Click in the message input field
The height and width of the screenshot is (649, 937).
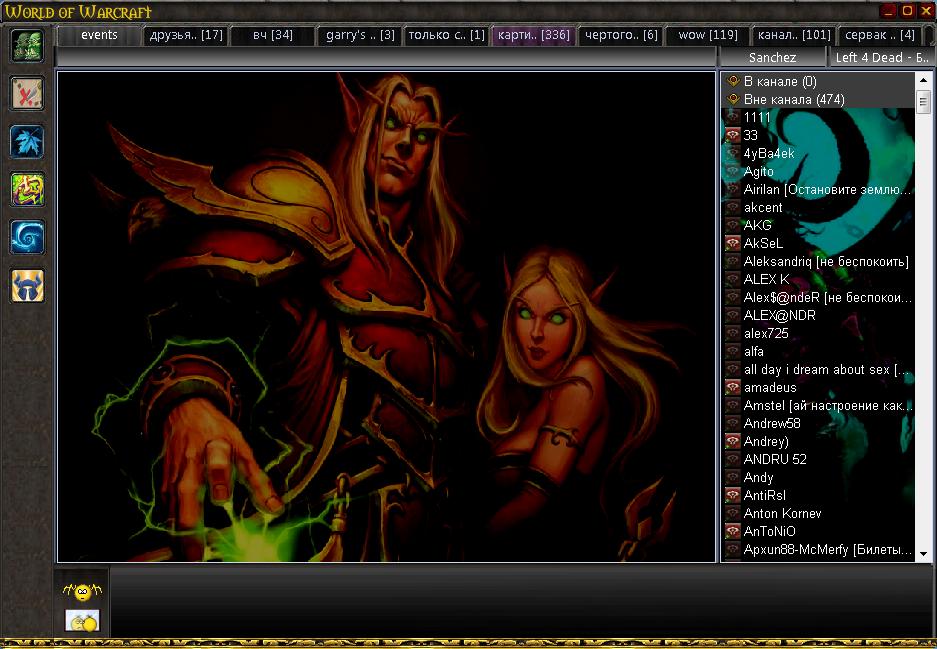click(520, 600)
